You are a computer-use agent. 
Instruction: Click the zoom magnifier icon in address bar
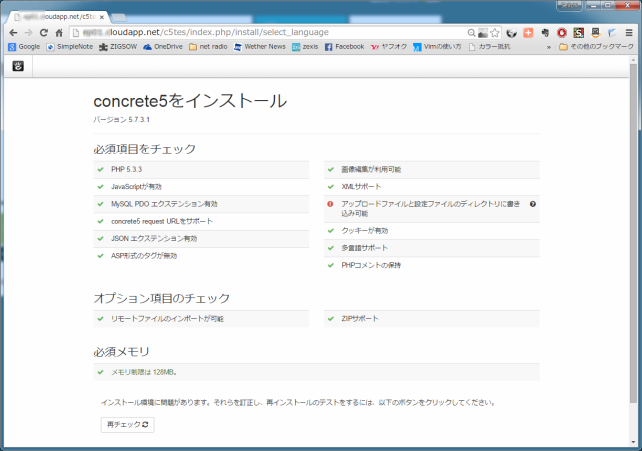pyautogui.click(x=471, y=33)
